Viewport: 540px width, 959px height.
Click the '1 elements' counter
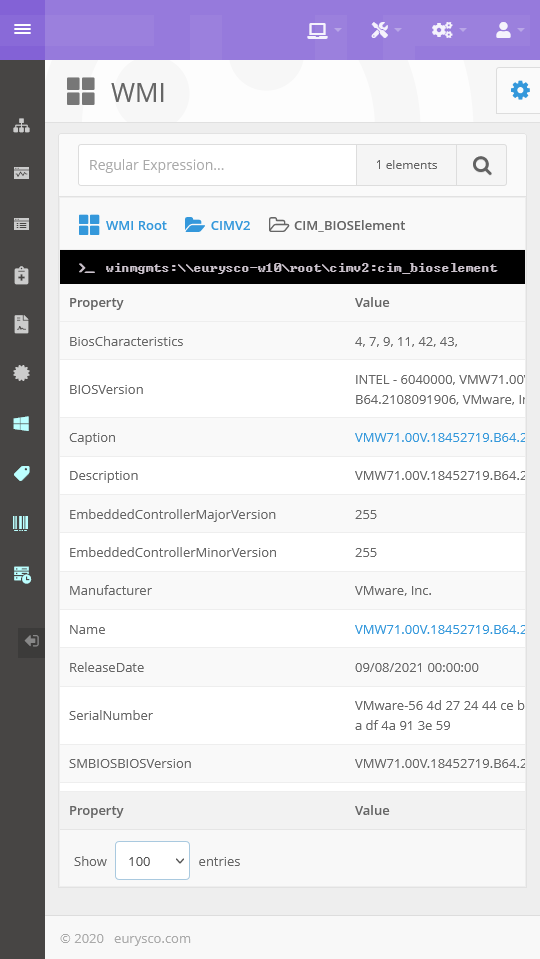[x=407, y=165]
